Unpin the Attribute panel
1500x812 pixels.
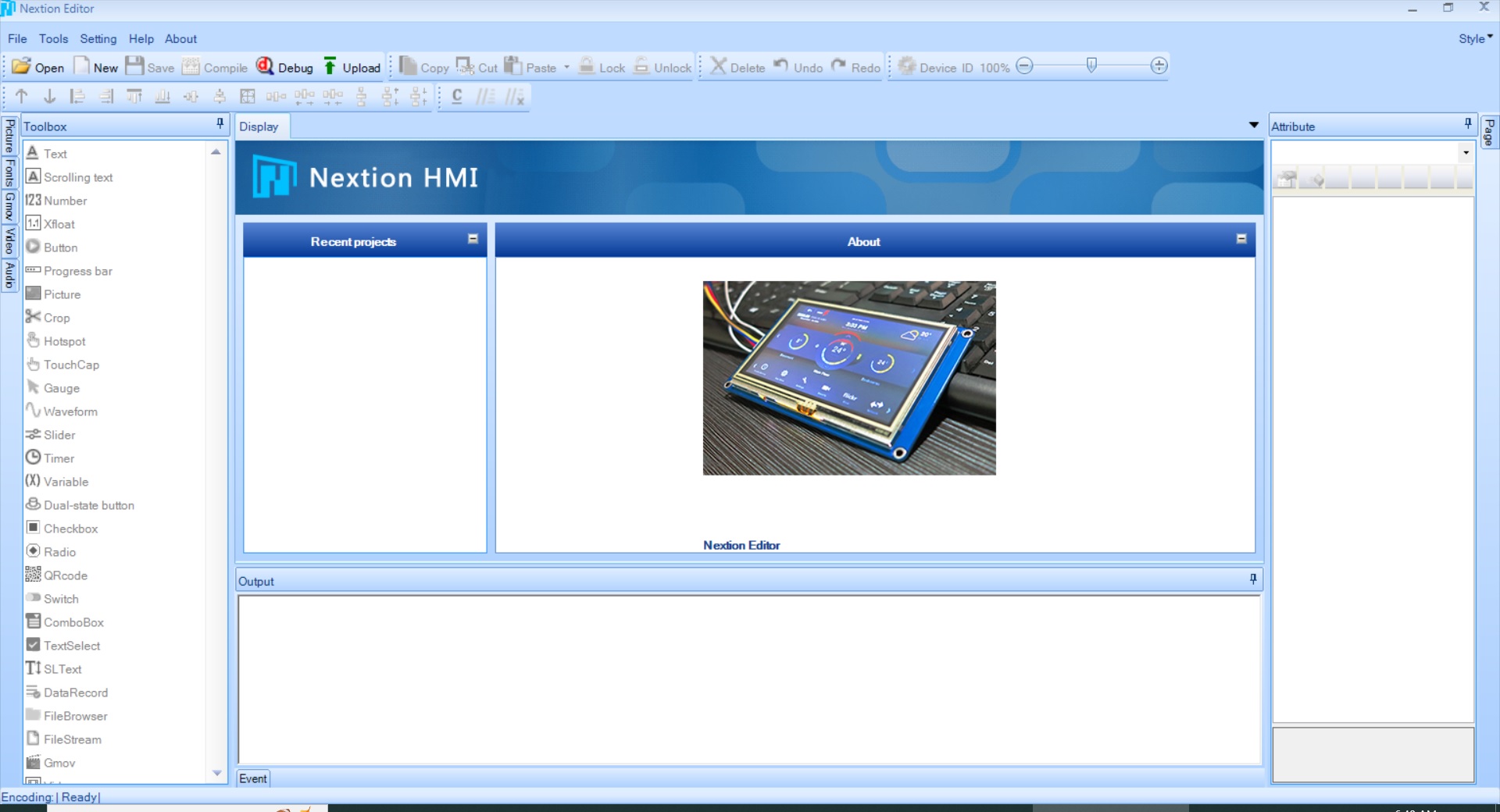click(1468, 124)
